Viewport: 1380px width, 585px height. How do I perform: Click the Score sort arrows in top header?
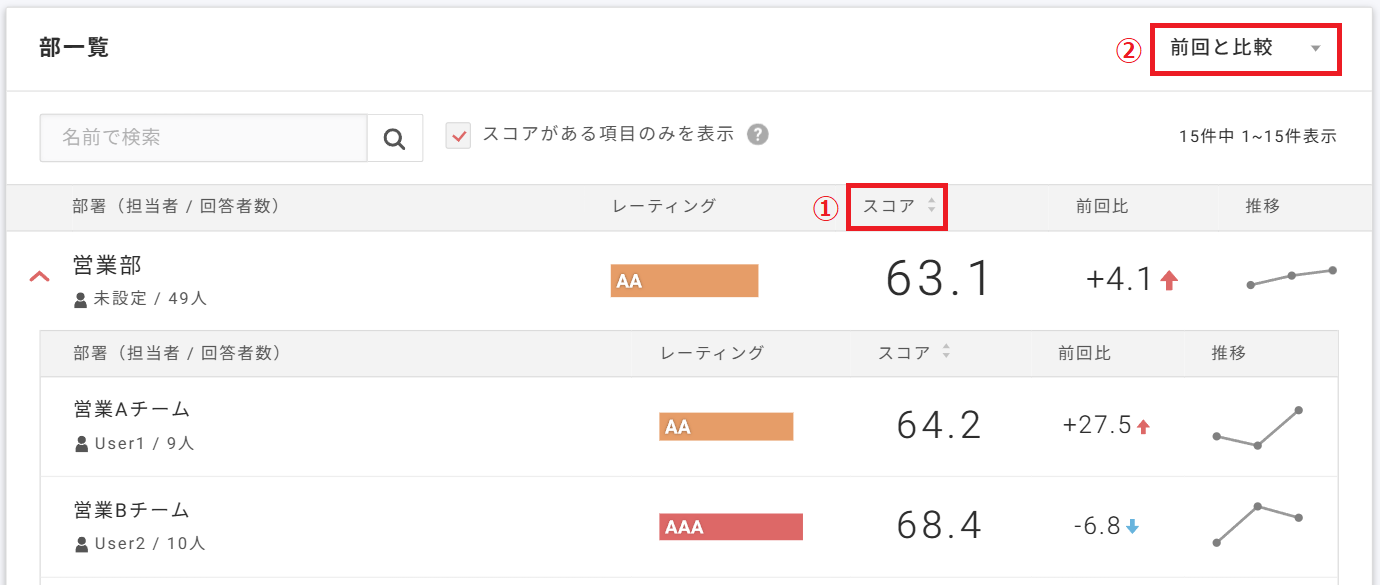point(931,206)
